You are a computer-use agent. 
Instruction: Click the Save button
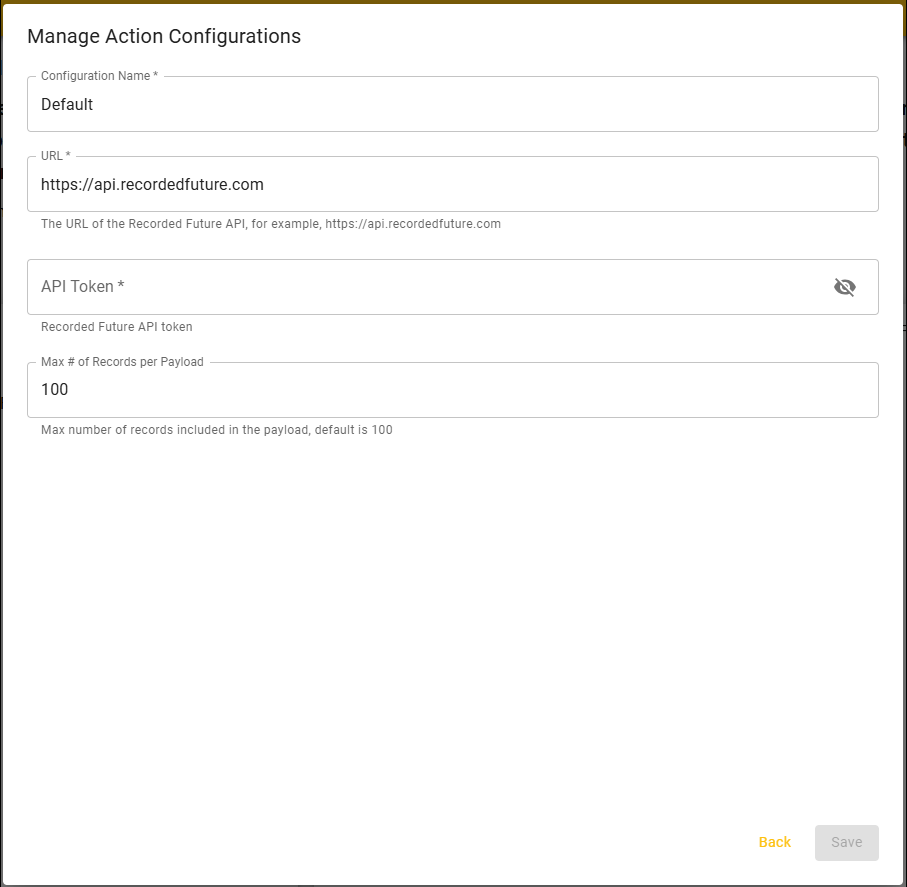click(846, 842)
